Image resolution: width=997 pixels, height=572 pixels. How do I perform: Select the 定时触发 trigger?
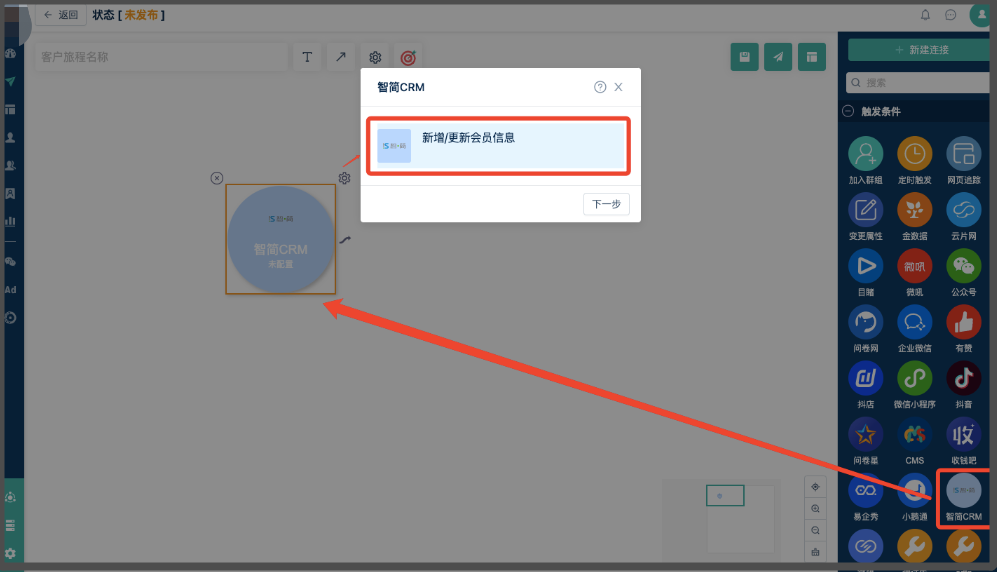[914, 161]
